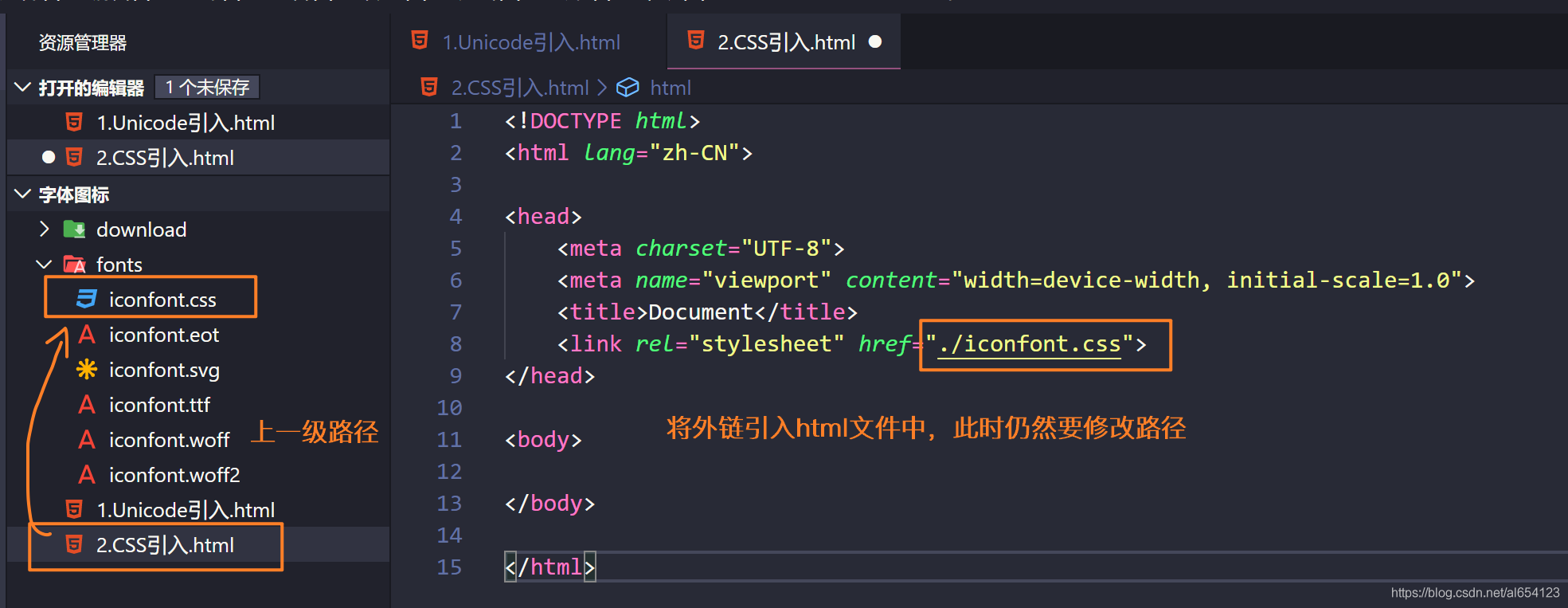
Task: Select the fonts folder
Action: point(119,265)
